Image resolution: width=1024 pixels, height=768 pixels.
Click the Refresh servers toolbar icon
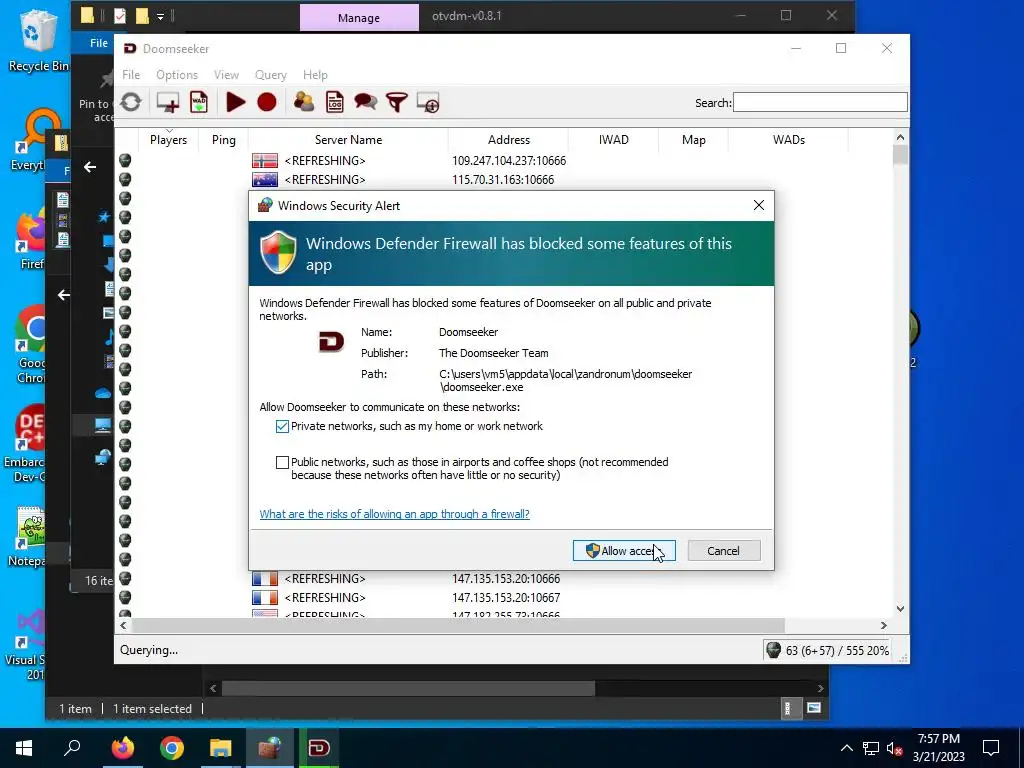[x=131, y=102]
